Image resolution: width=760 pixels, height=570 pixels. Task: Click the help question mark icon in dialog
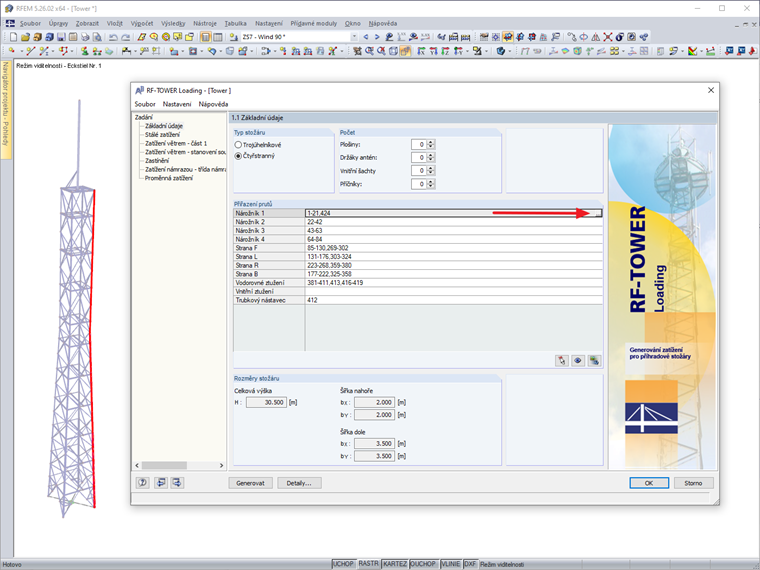(142, 483)
